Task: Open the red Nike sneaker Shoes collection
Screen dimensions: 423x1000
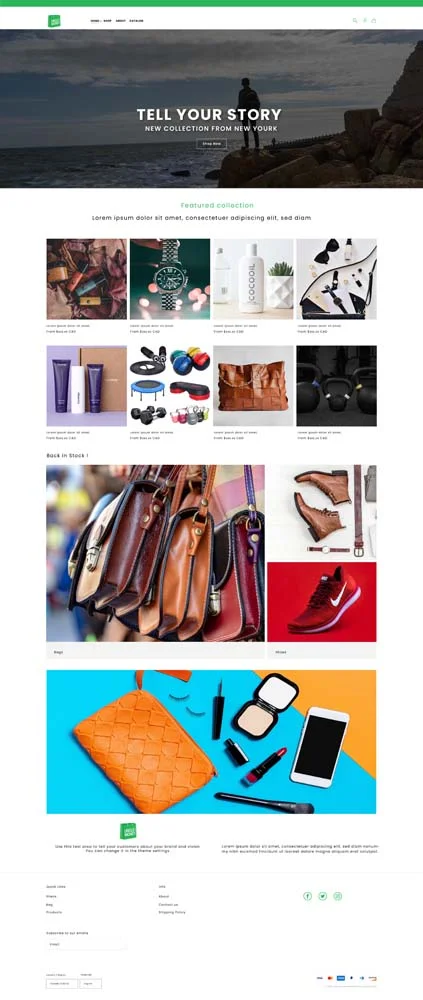Action: 322,601
